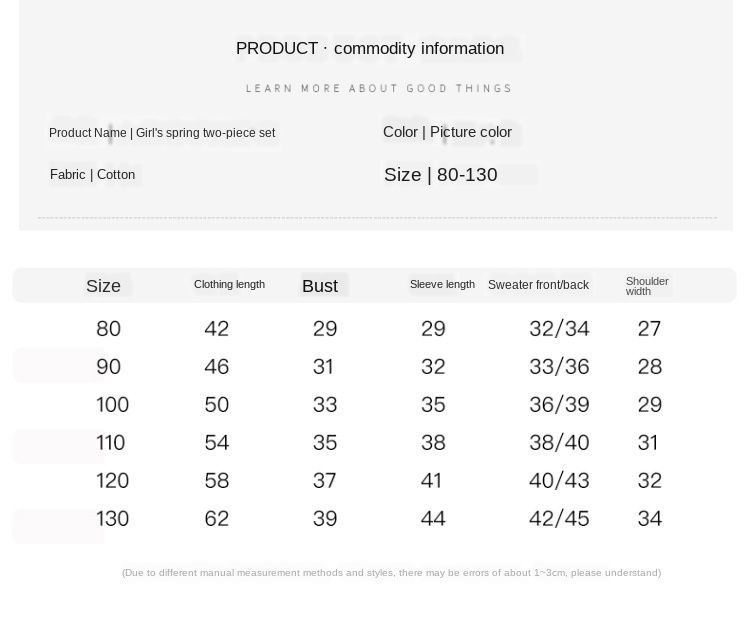Click the "LEARN MORE ABOUT GOOD THINGS" subtitle

(x=379, y=89)
